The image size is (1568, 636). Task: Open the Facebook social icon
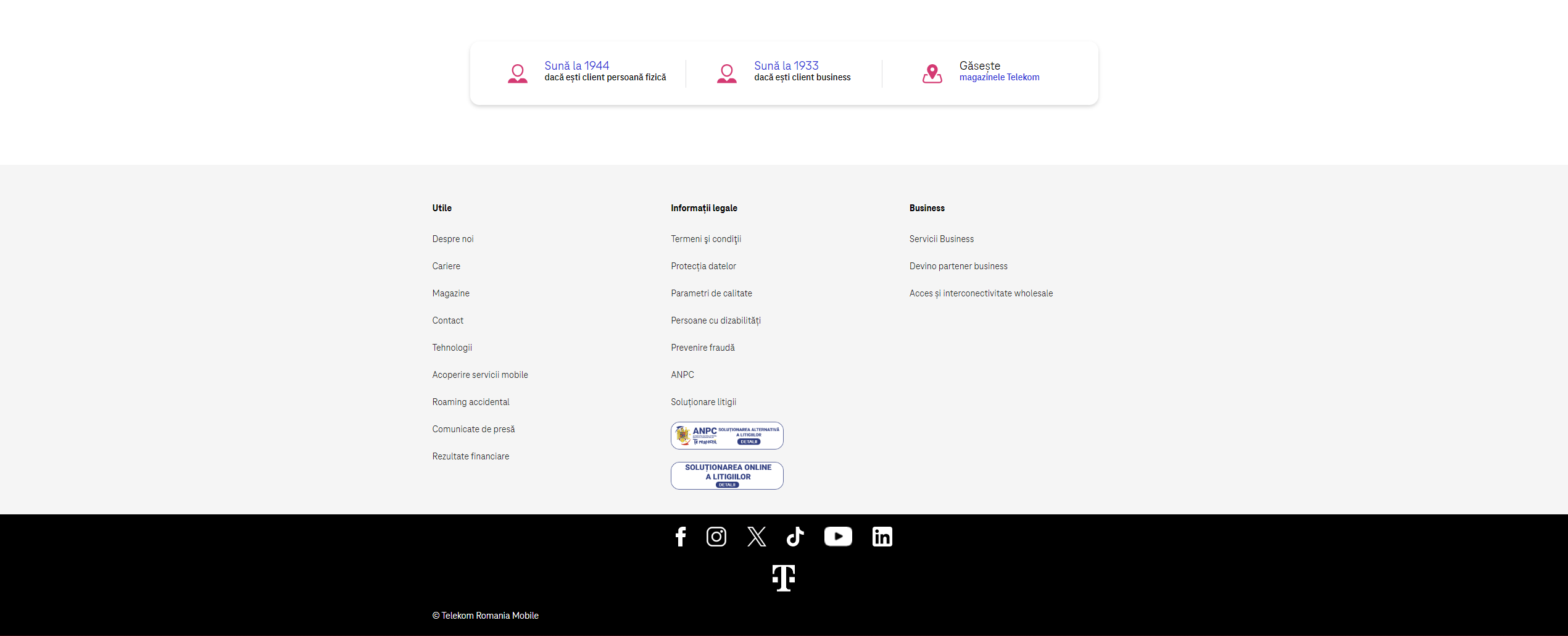[680, 537]
